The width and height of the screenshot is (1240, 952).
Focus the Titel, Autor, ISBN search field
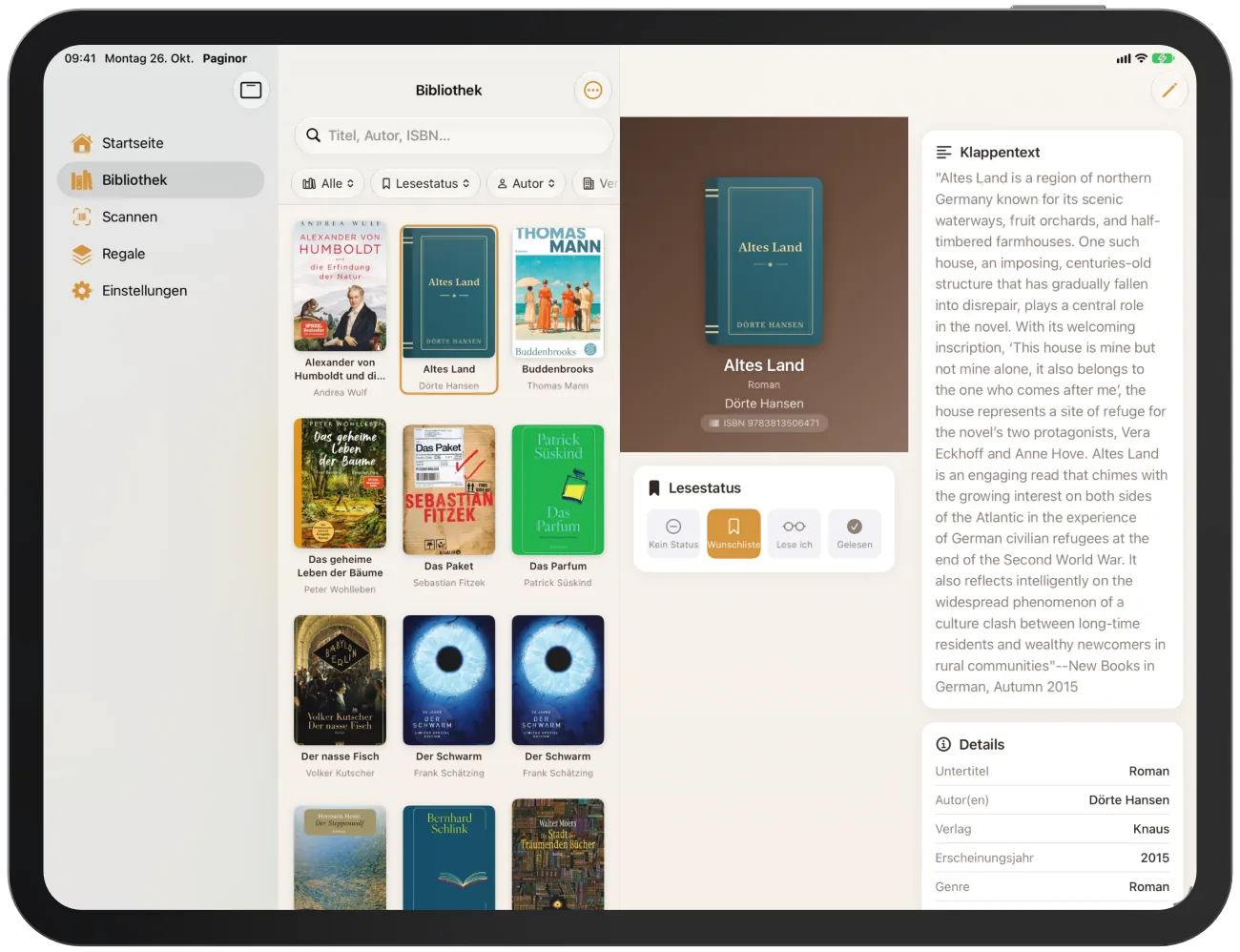[453, 135]
